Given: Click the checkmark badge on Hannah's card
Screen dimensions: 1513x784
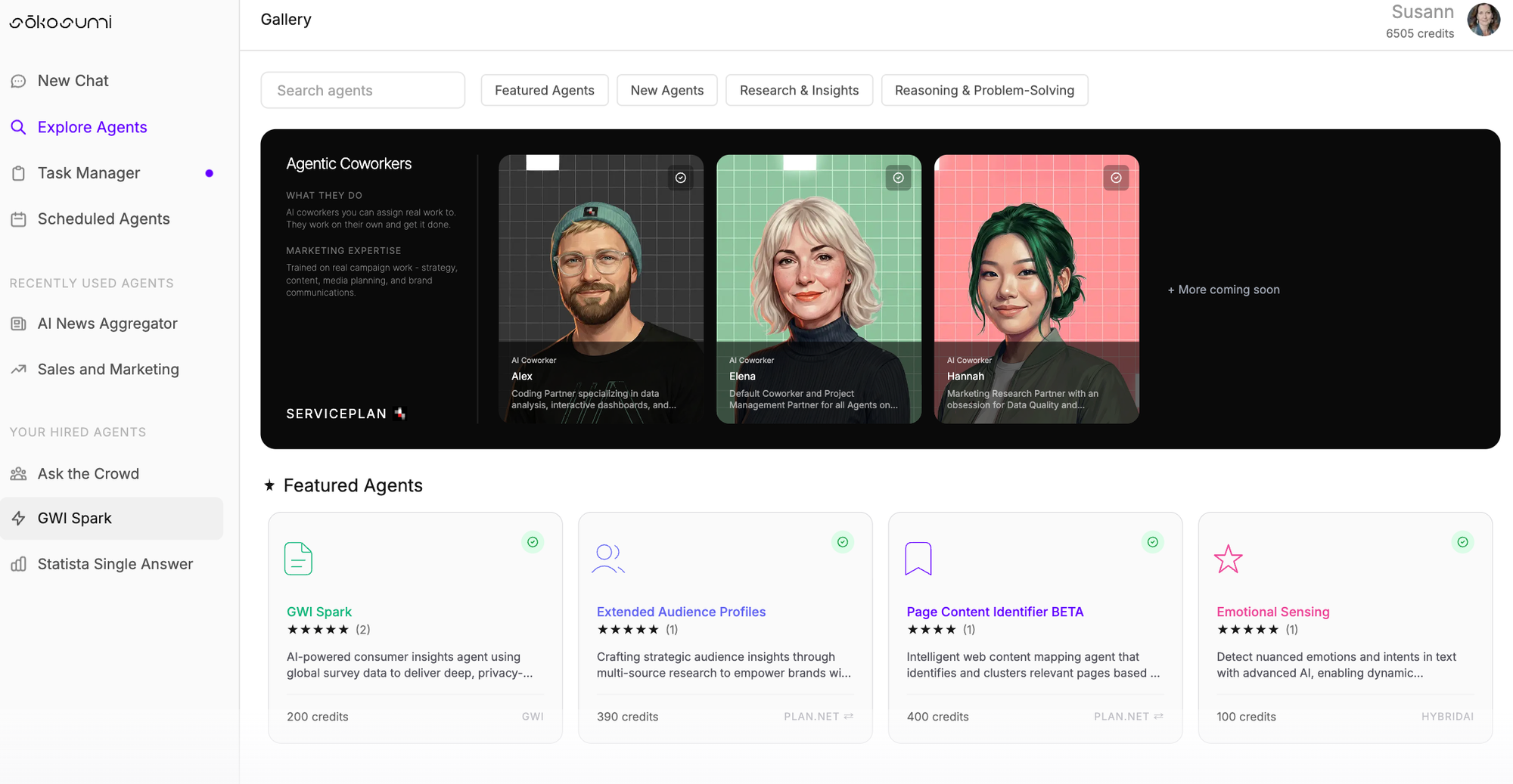Looking at the screenshot, I should [1116, 178].
